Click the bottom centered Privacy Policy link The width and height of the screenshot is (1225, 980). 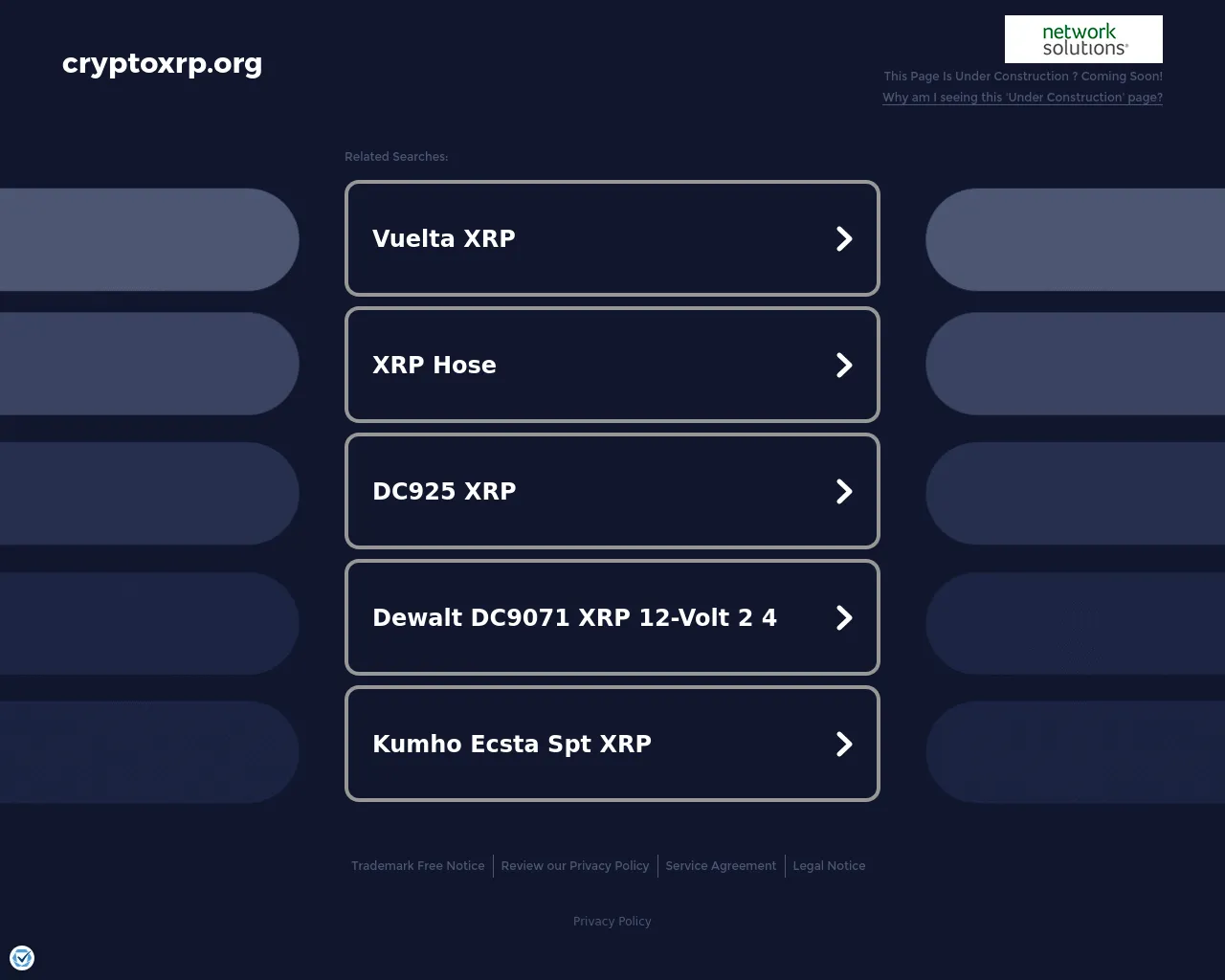[x=612, y=921]
